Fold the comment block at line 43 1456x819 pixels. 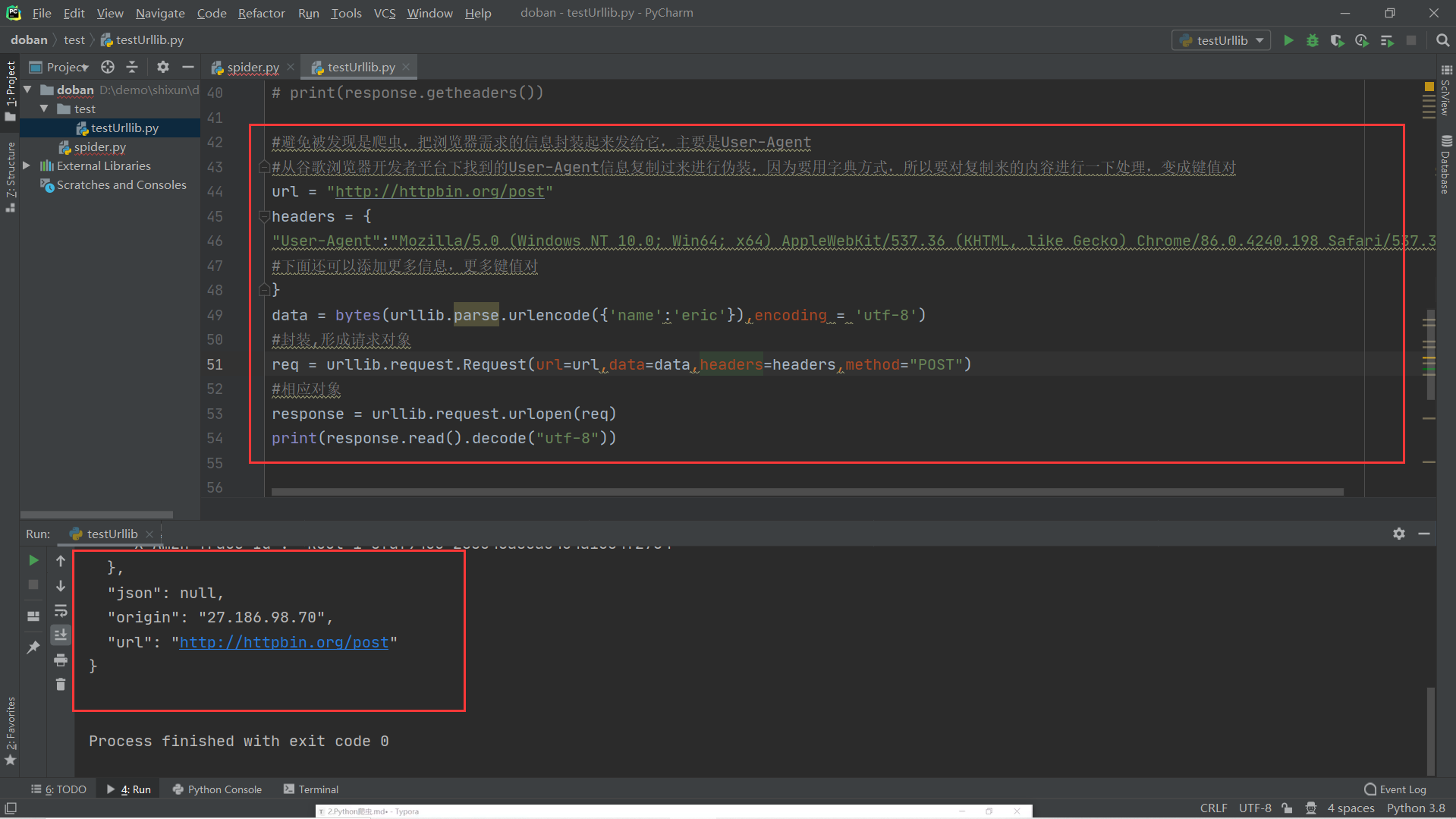[264, 167]
